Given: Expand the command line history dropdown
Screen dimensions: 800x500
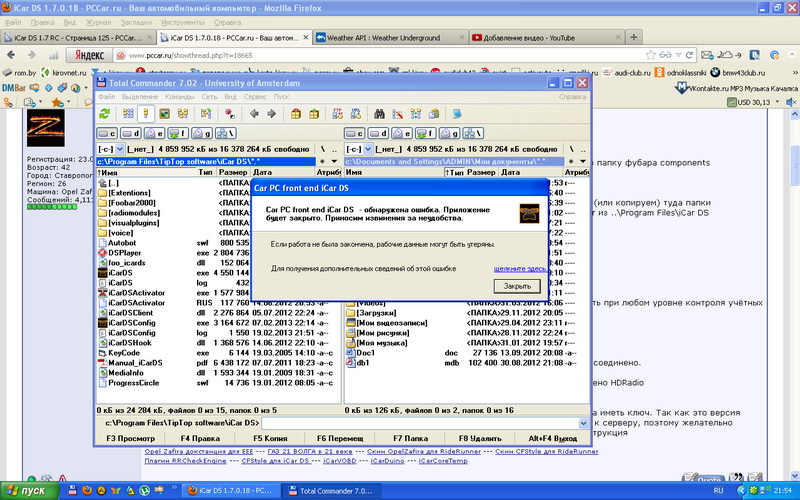Looking at the screenshot, I should pyautogui.click(x=584, y=424).
